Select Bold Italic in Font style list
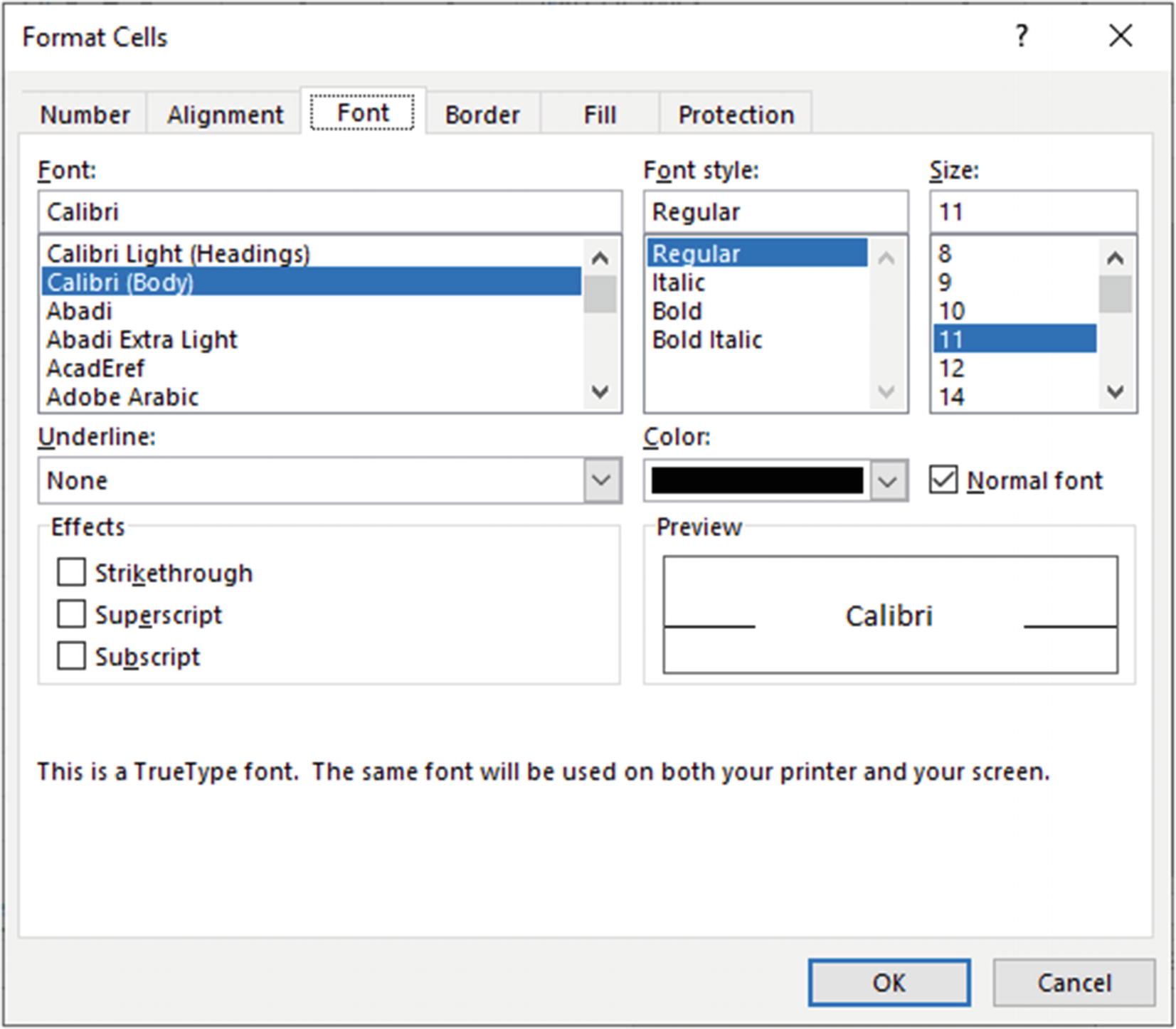 [x=706, y=340]
